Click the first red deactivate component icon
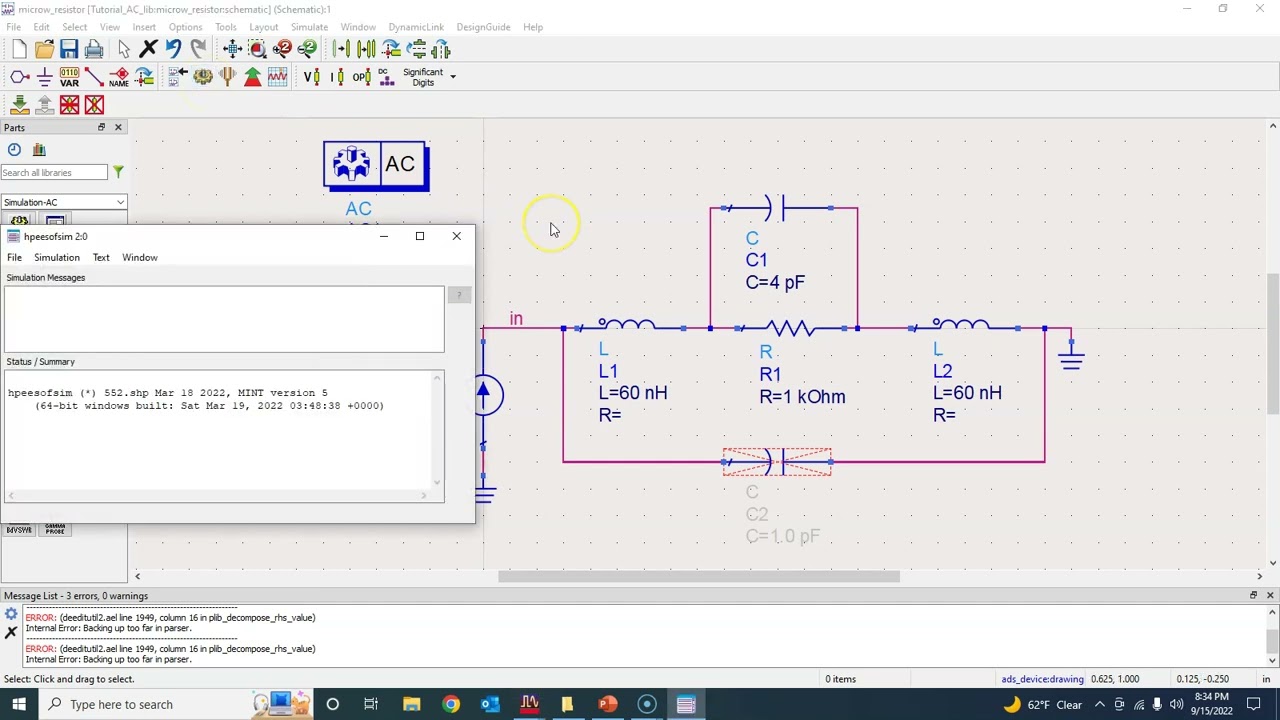 click(69, 104)
